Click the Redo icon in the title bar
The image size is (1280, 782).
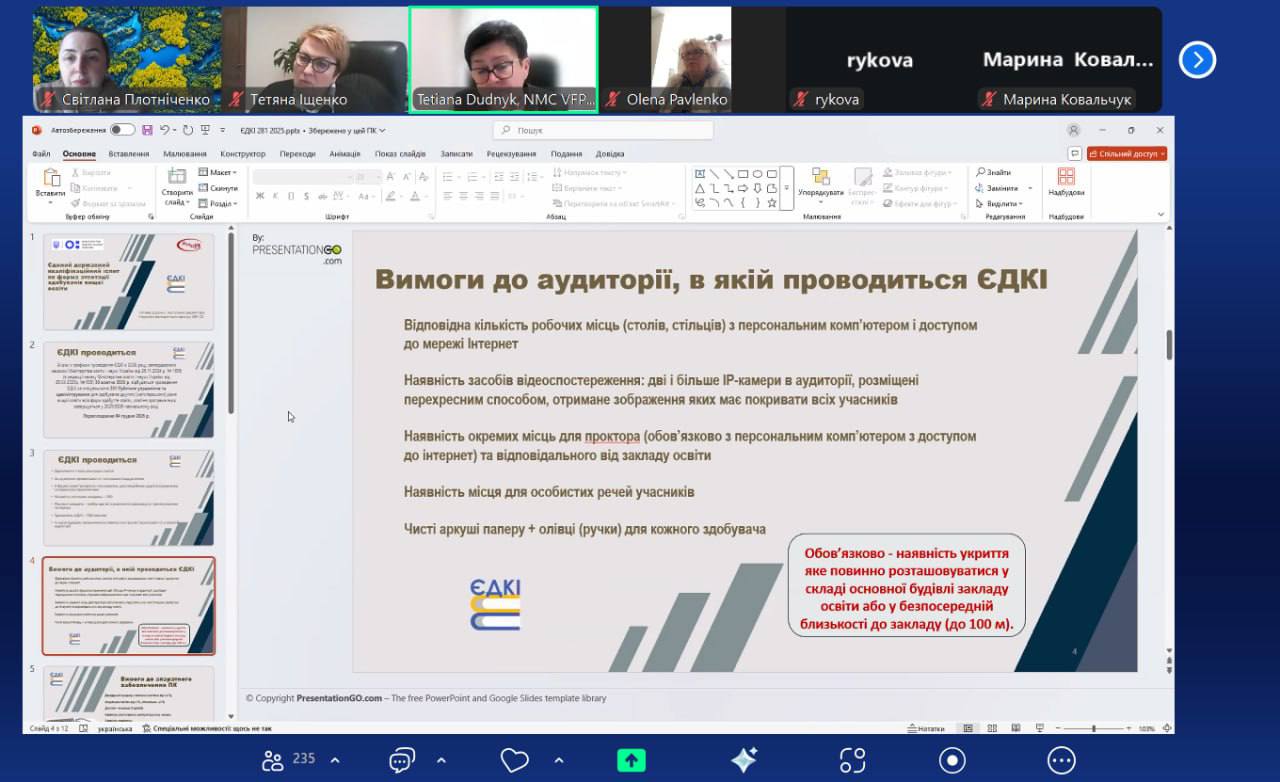pos(187,130)
